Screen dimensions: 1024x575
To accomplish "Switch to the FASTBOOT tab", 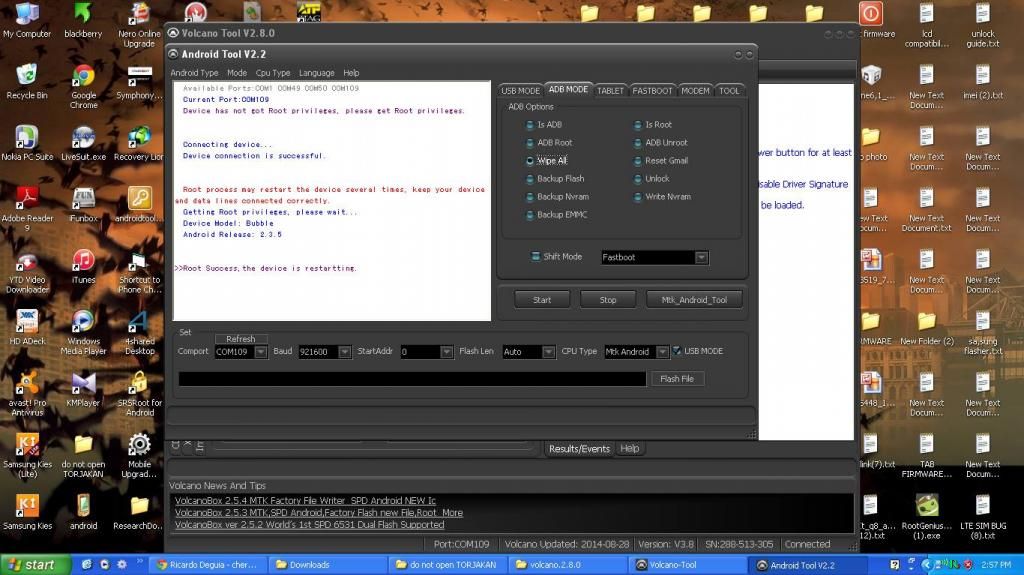I will coord(652,91).
